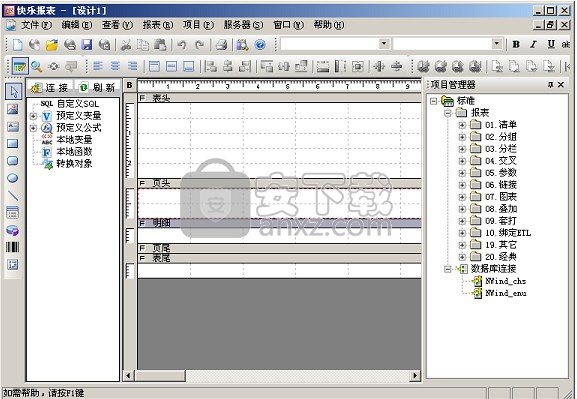
Task: Click the 连接 button
Action: 50,88
